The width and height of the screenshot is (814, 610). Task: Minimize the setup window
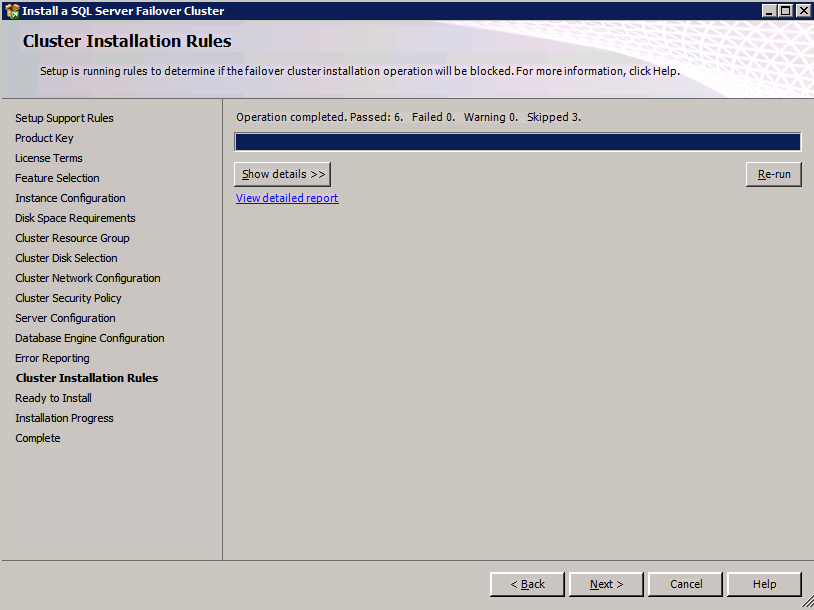coord(769,10)
